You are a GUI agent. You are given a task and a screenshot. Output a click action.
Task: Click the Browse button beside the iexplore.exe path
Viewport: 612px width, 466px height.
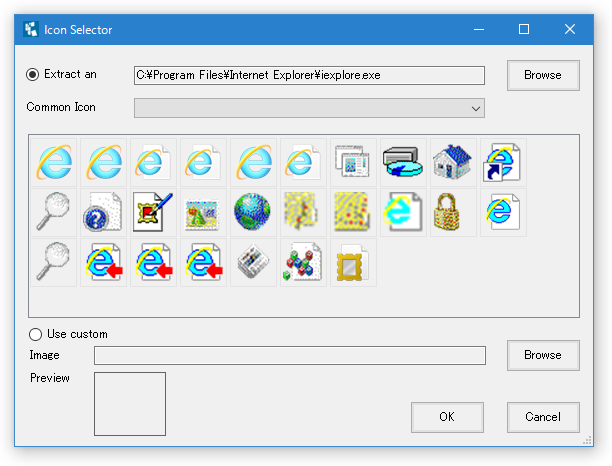click(543, 75)
